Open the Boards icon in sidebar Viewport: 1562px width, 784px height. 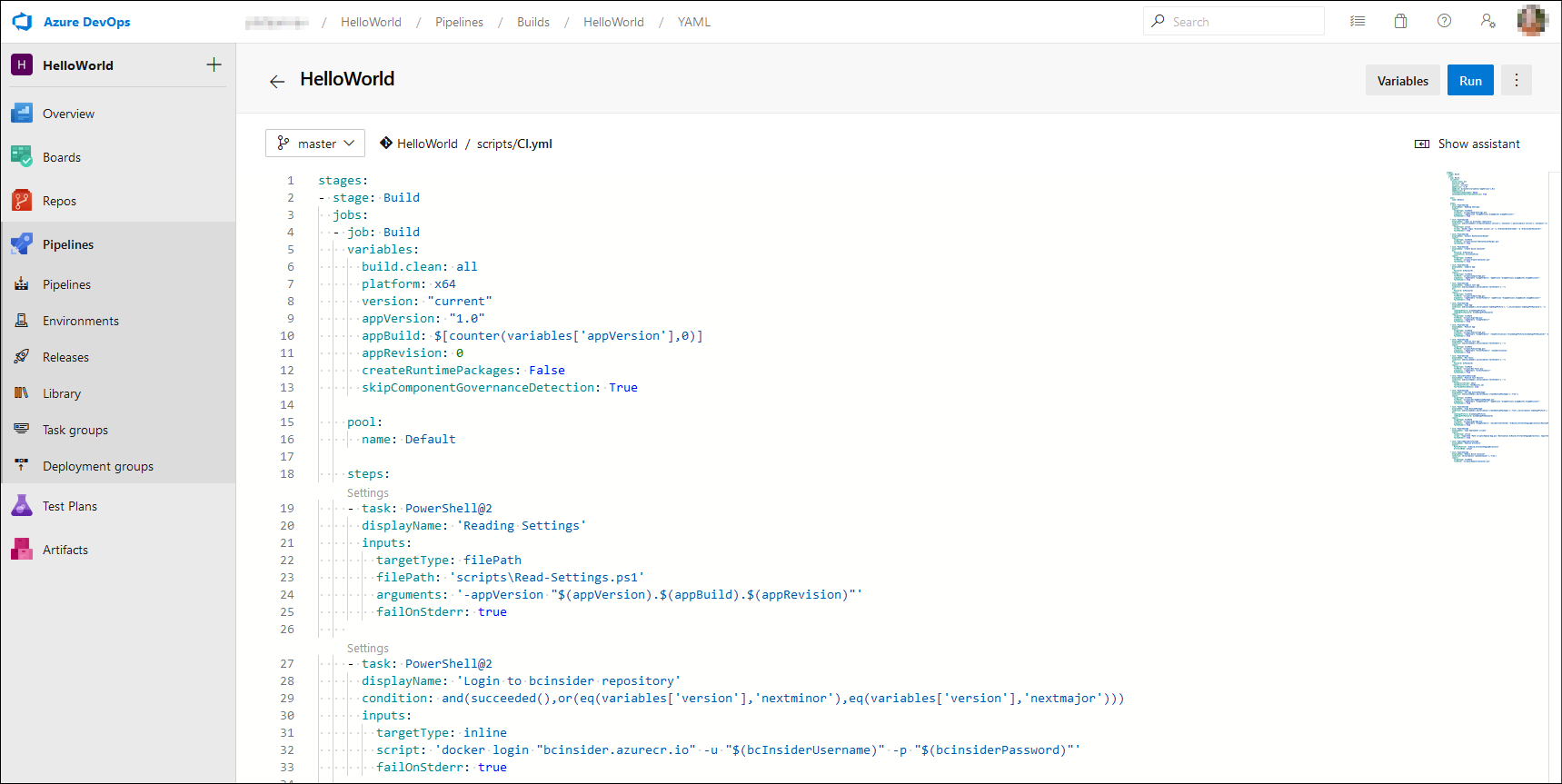(22, 157)
